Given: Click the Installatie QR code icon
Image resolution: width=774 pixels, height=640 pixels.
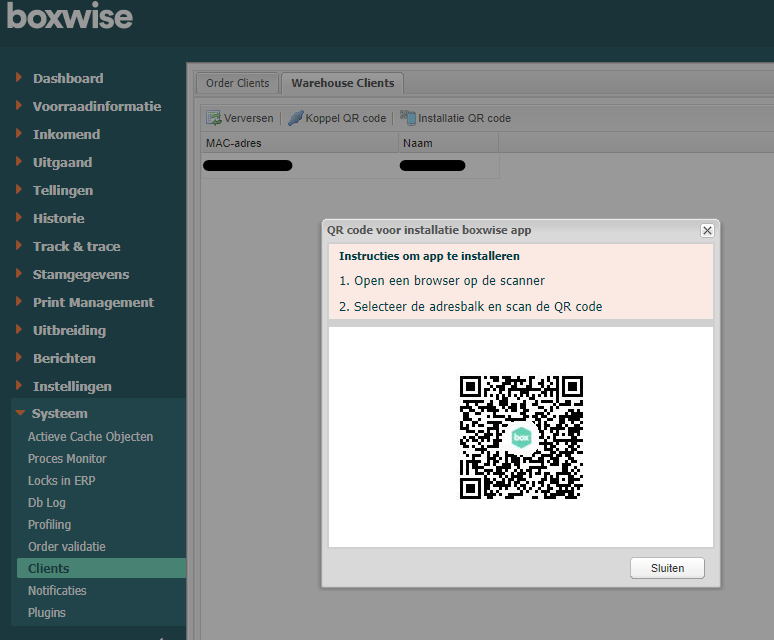Looking at the screenshot, I should [x=408, y=118].
